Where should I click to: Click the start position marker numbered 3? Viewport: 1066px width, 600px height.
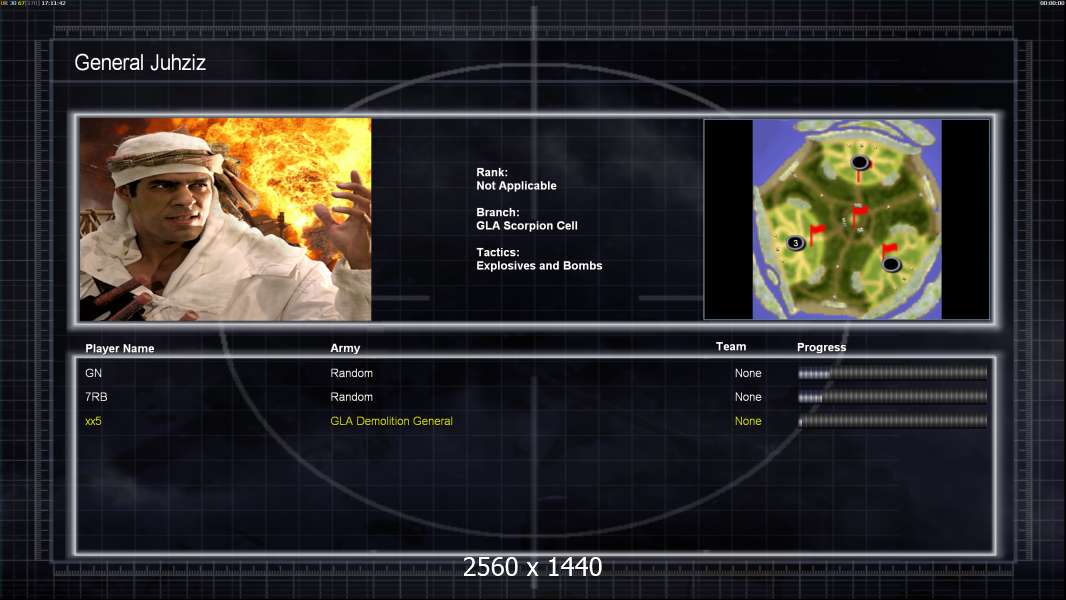coord(795,243)
